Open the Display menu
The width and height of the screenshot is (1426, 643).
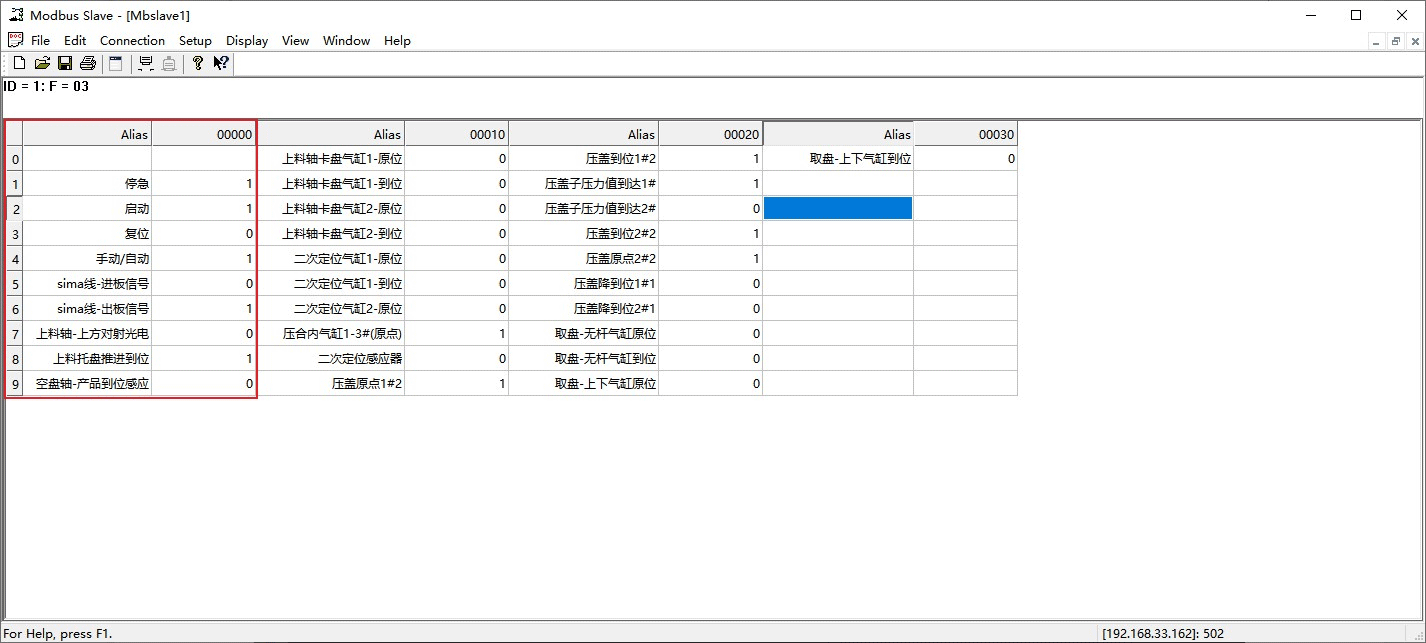click(x=247, y=41)
